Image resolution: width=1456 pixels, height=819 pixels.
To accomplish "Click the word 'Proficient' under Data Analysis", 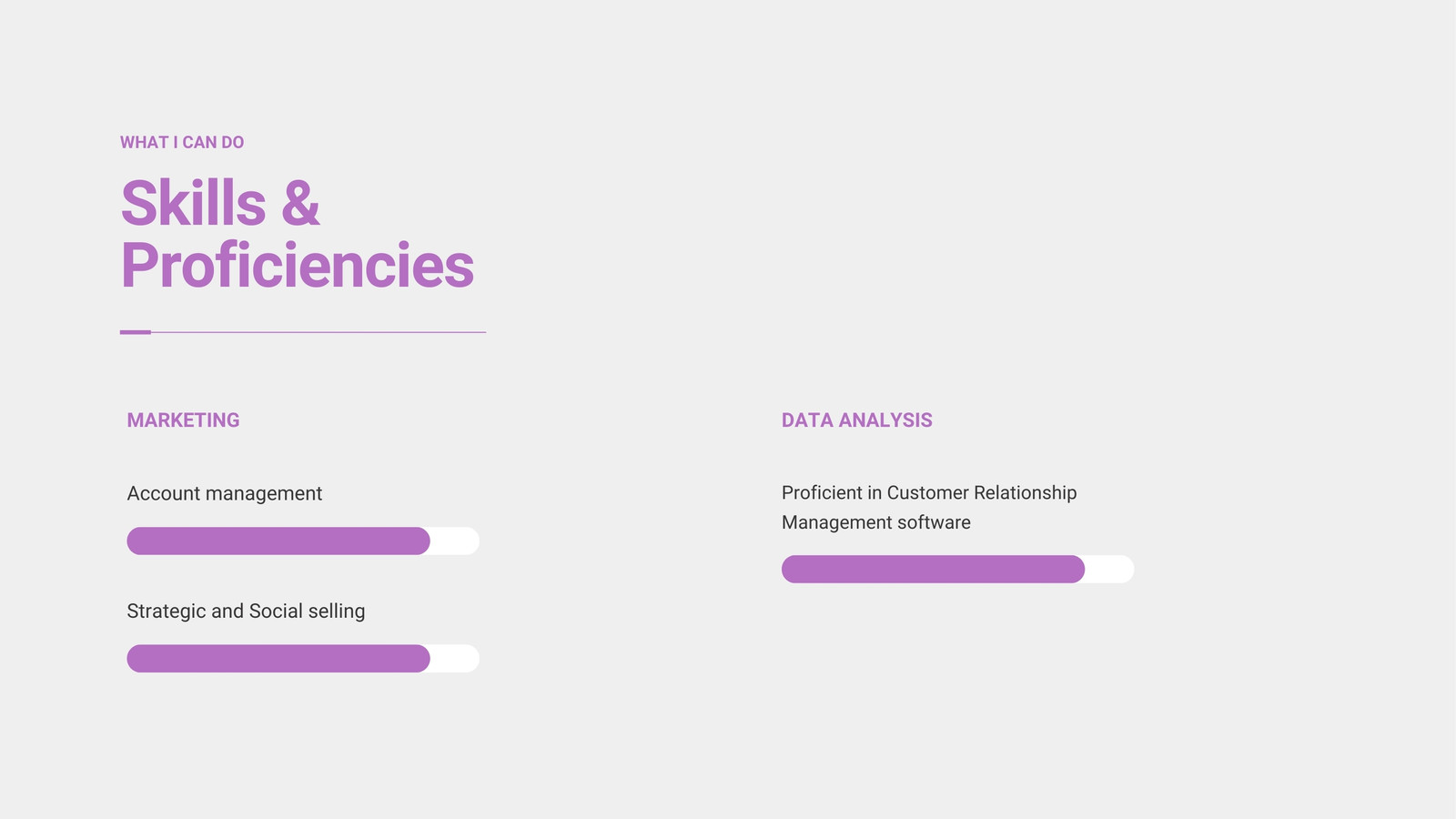I will pyautogui.click(x=822, y=492).
